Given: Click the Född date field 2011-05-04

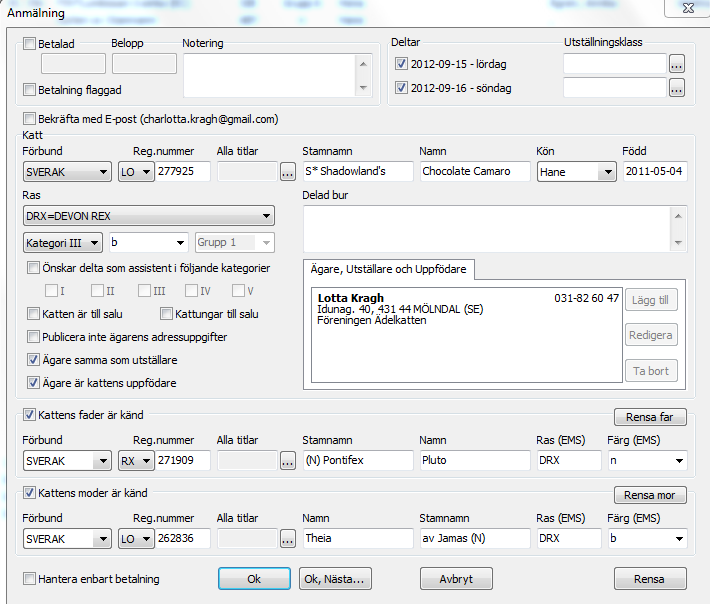Looking at the screenshot, I should pyautogui.click(x=655, y=171).
